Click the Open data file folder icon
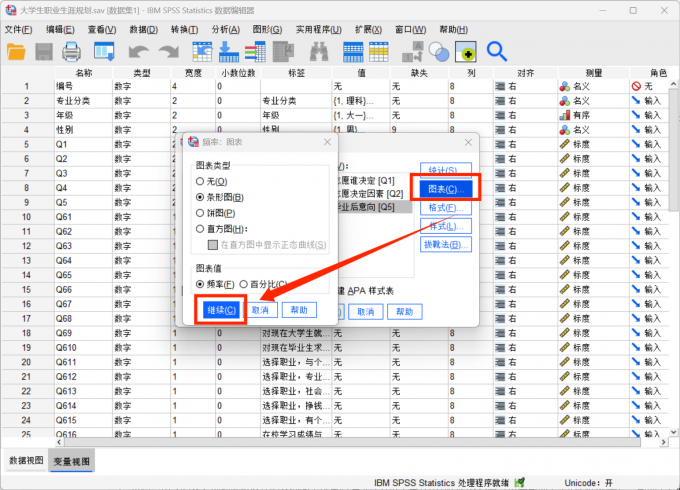The width and height of the screenshot is (680, 490). [x=17, y=51]
